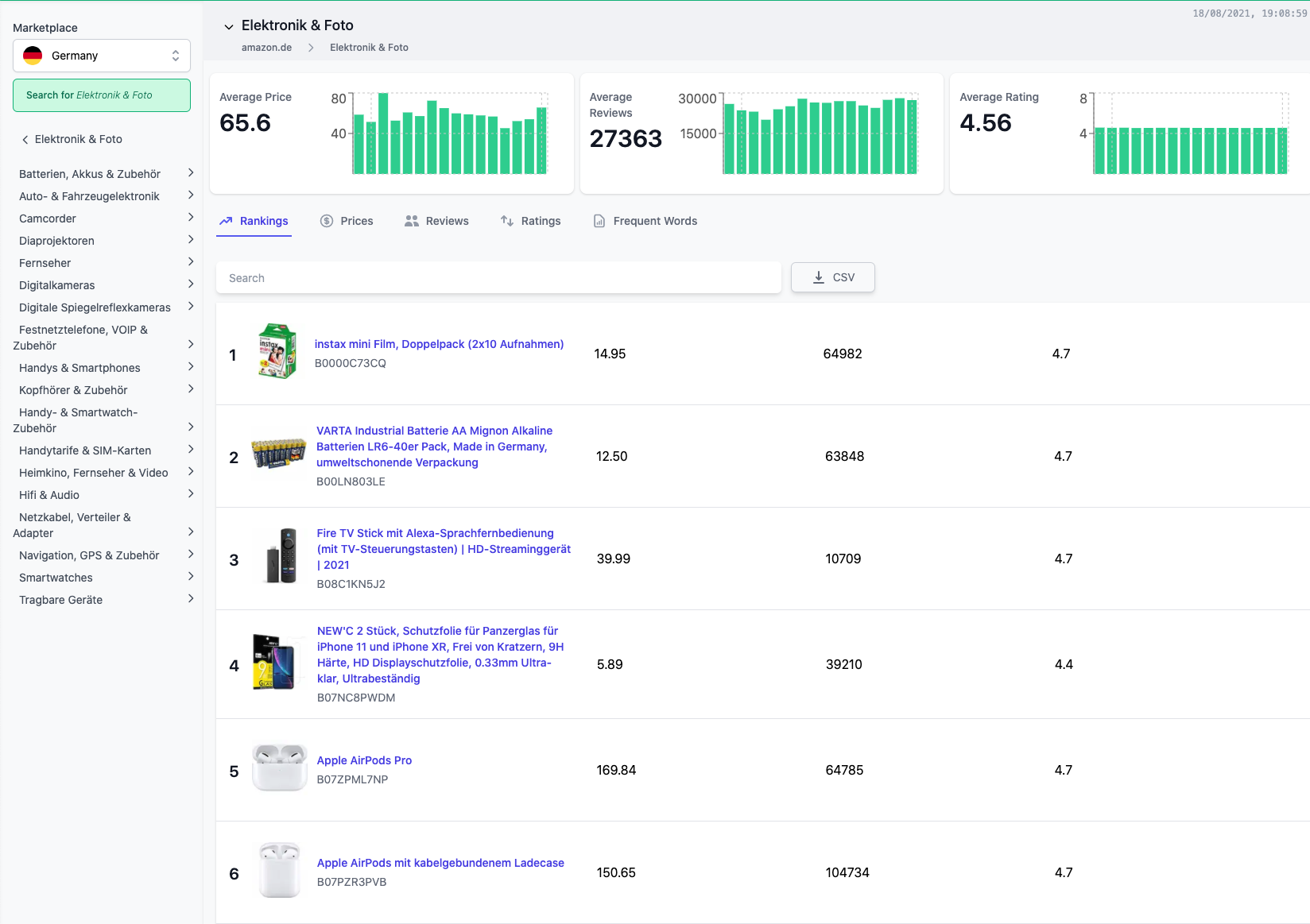Click AirPods Pro product thumbnail
Viewport: 1310px width, 924px height.
[280, 767]
